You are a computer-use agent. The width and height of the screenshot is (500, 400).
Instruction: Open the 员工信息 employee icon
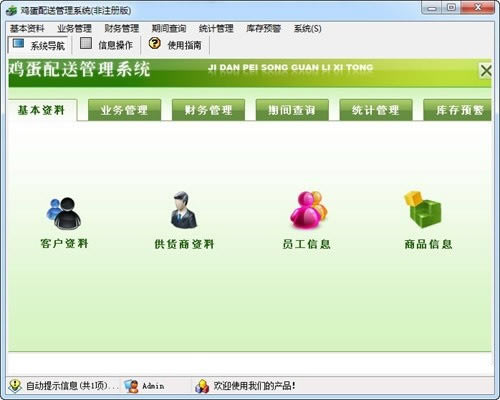(309, 210)
